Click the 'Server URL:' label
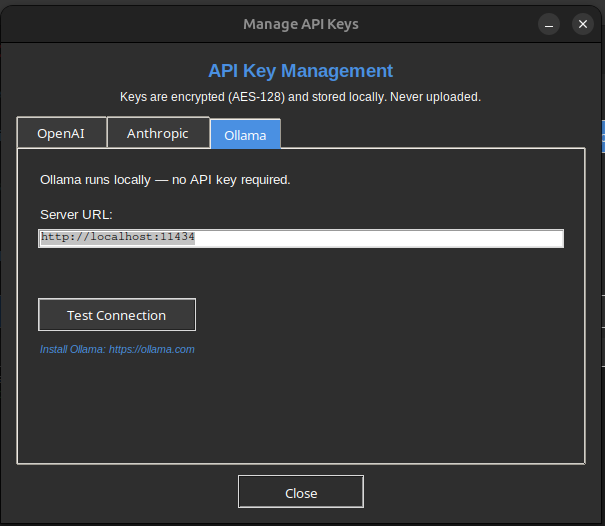This screenshot has width=605, height=526. click(76, 215)
